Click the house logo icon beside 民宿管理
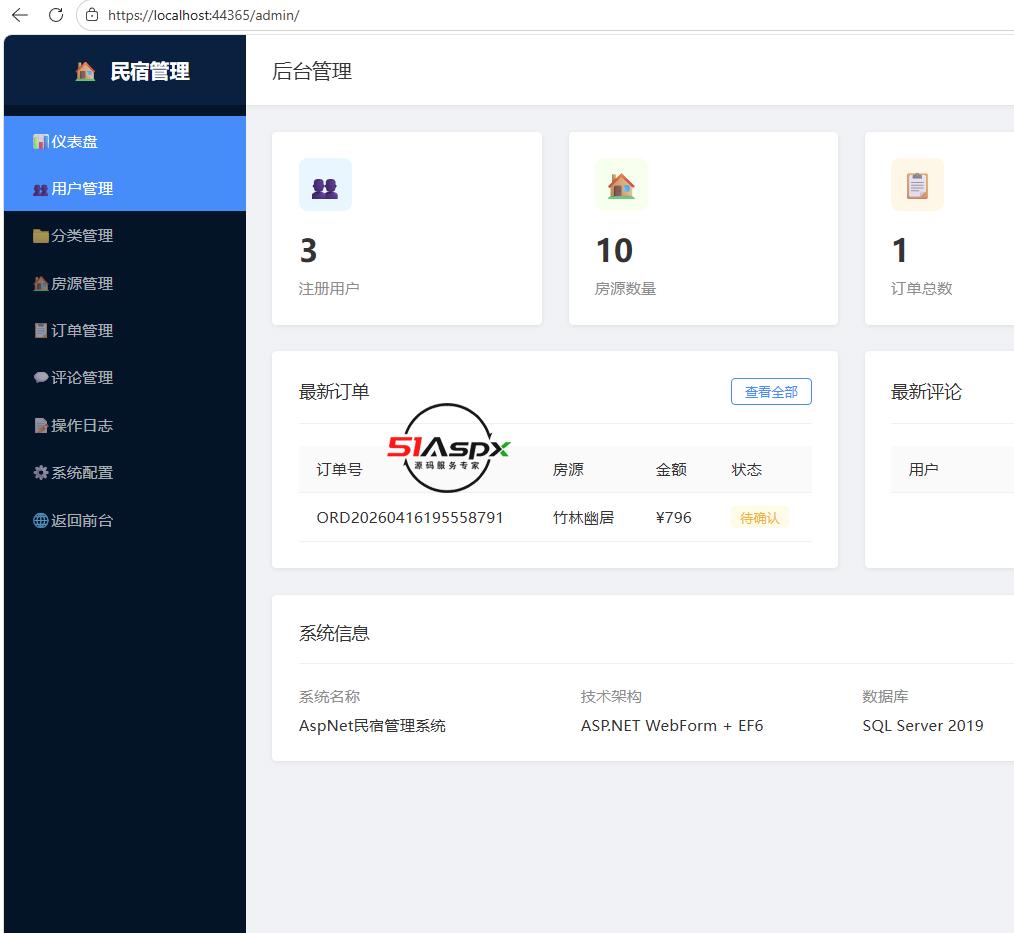 tap(85, 71)
